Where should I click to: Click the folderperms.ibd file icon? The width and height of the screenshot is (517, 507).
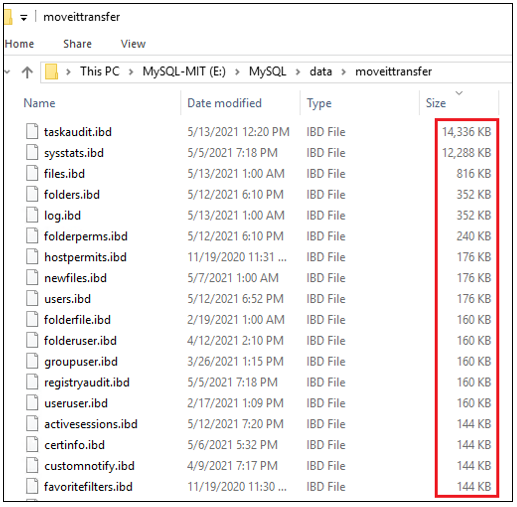tap(32, 236)
